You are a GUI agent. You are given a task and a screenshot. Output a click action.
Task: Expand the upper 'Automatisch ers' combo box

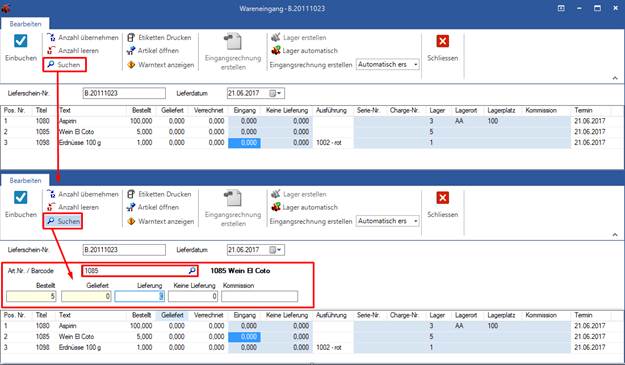416,65
